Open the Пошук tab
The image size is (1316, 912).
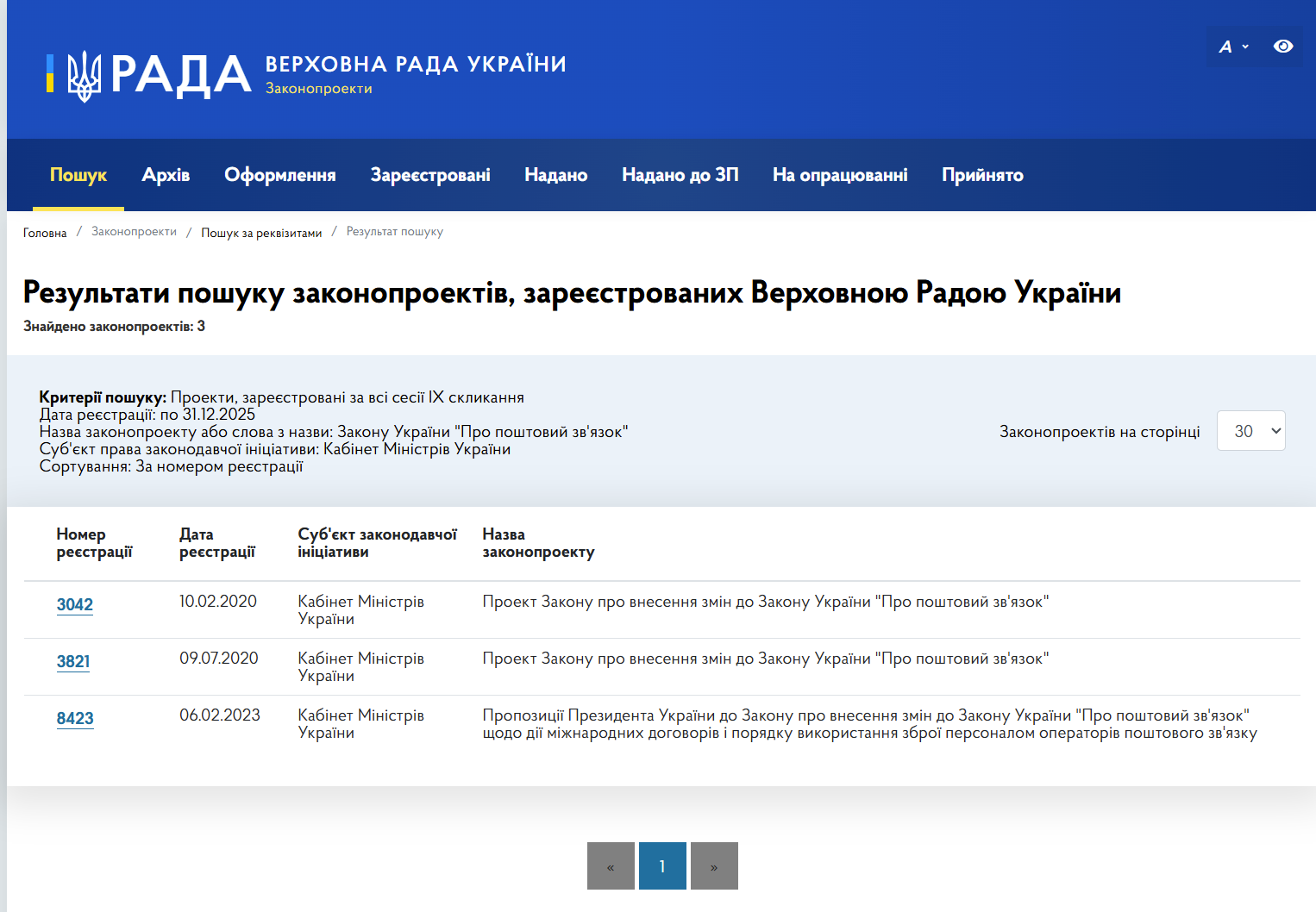point(78,175)
